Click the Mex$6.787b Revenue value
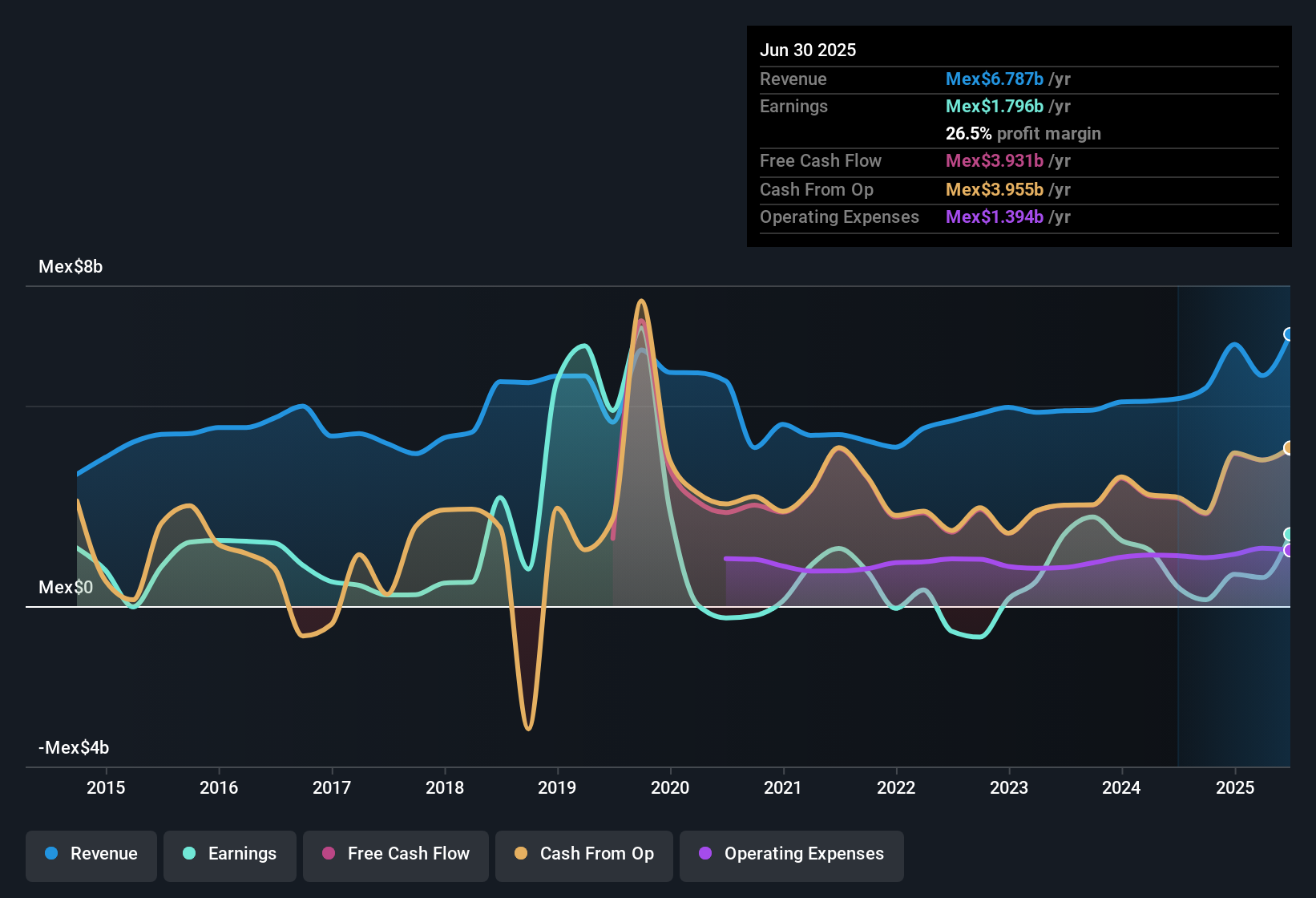The width and height of the screenshot is (1316, 898). 994,79
